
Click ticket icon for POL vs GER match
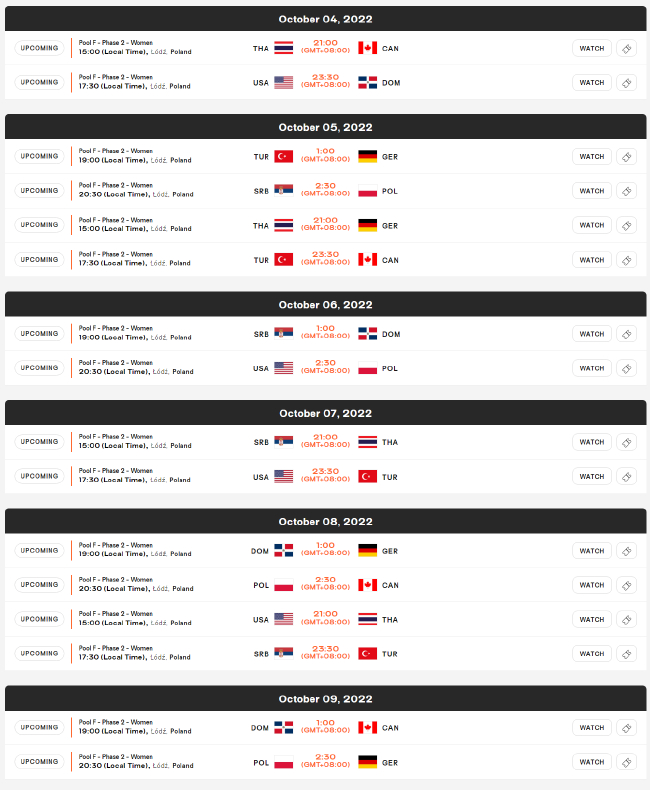626,762
